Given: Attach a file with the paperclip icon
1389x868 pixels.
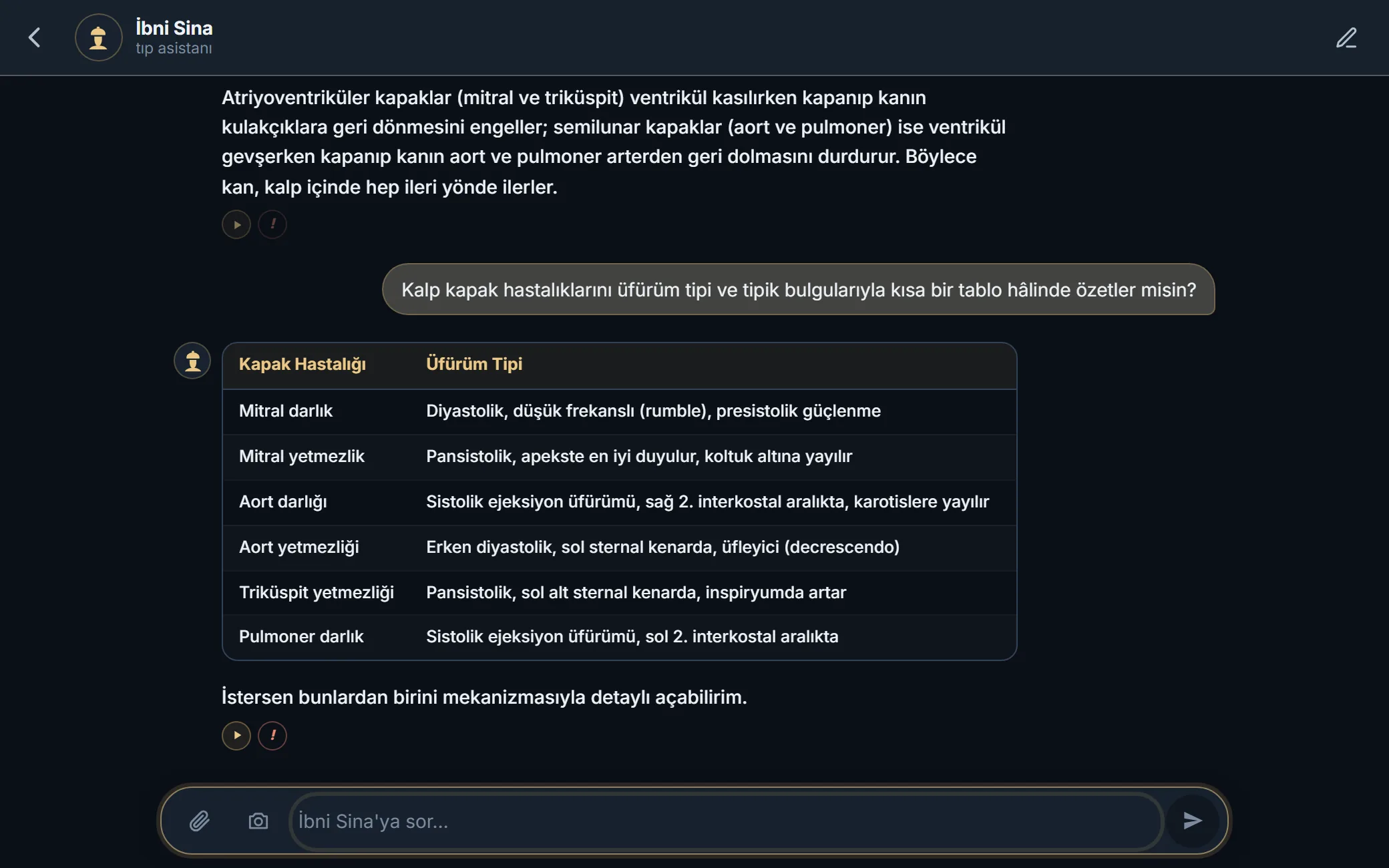Looking at the screenshot, I should click(199, 821).
